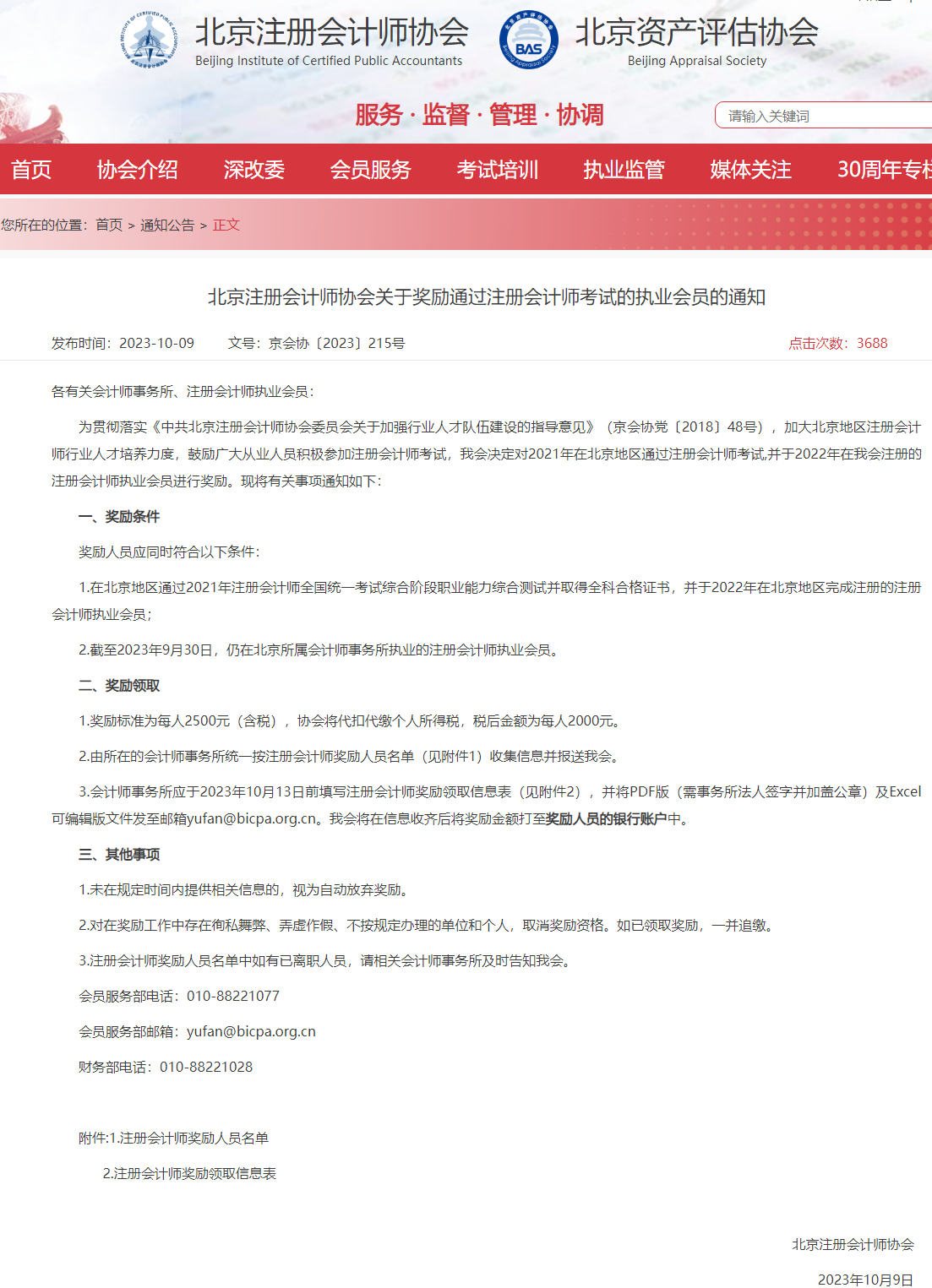Click the 文号 京会协〔2023〕215号 text
Viewport: 932px width, 1288px height.
(317, 343)
